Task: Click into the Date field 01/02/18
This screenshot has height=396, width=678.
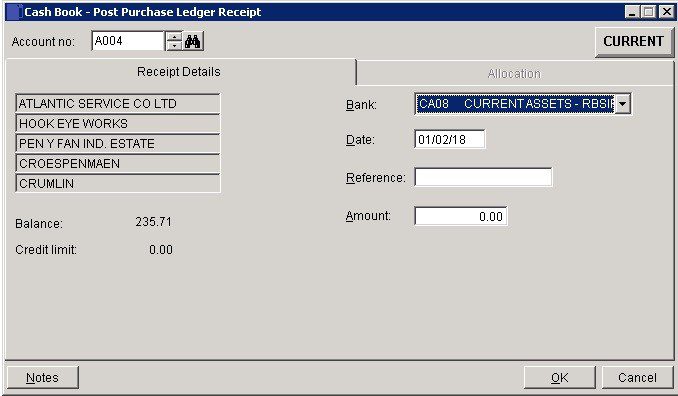Action: tap(450, 139)
